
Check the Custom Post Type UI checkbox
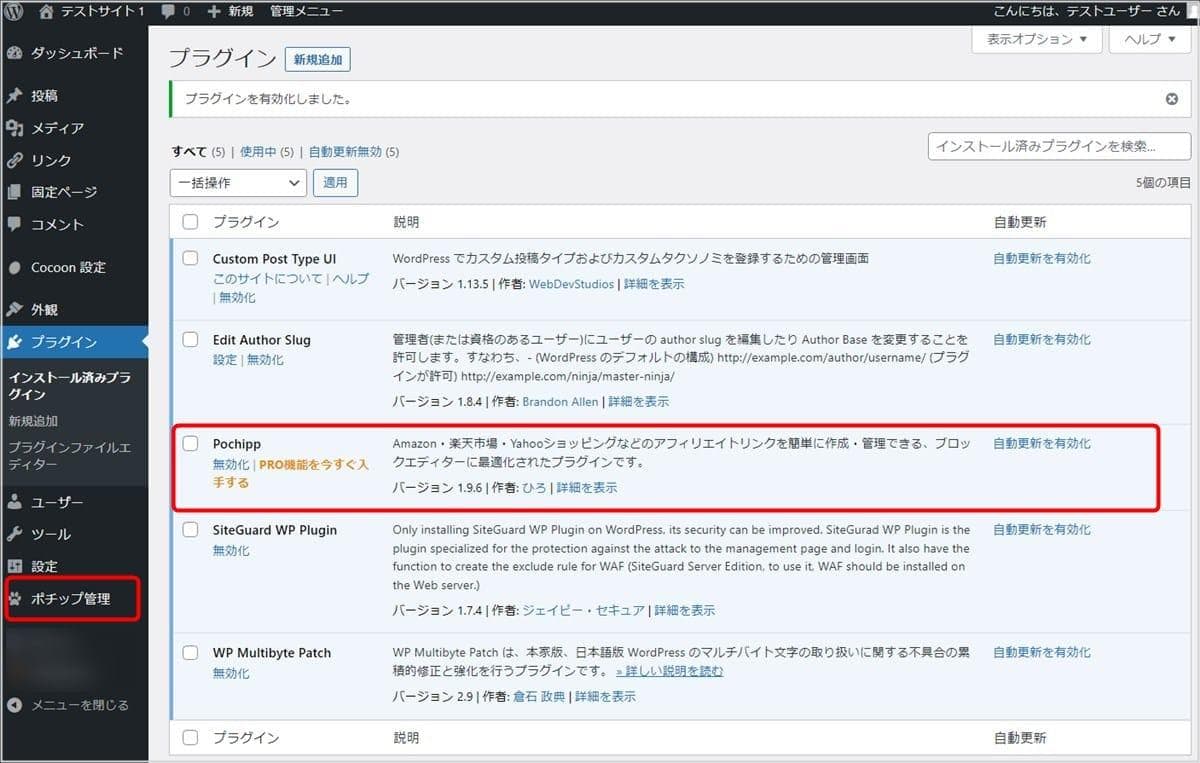(190, 258)
